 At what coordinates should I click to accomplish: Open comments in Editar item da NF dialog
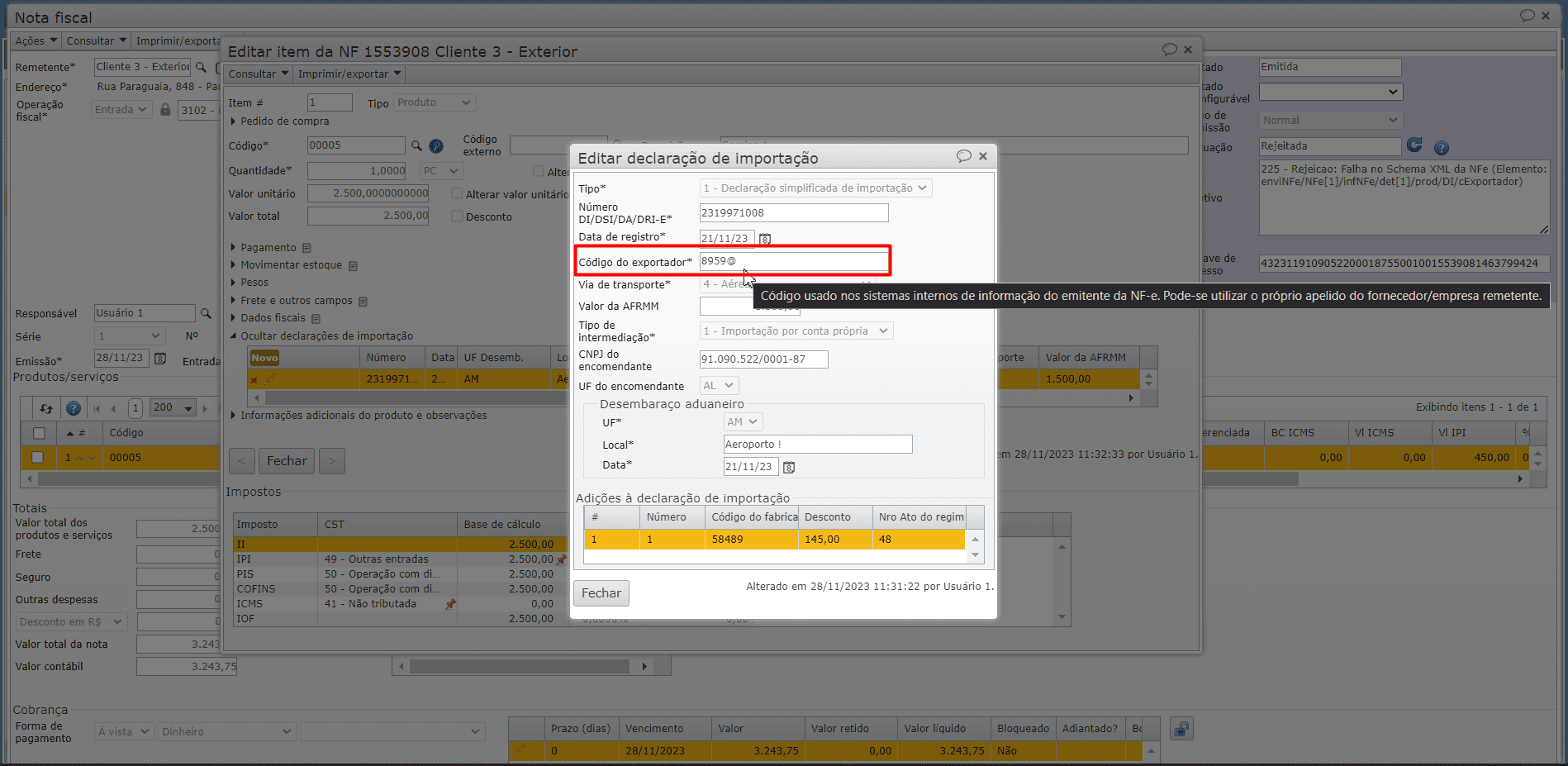[x=1169, y=50]
